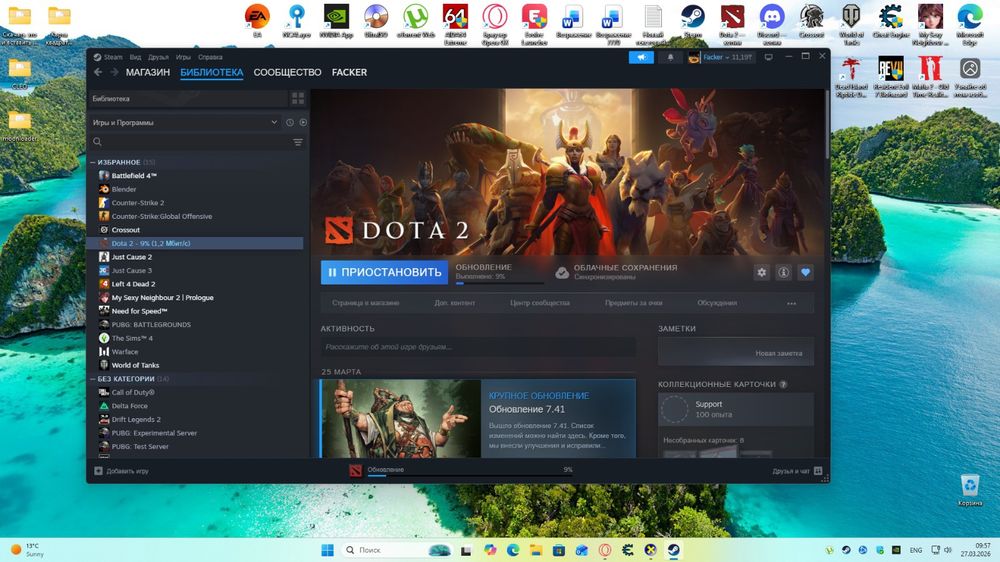Go back with Steam left arrow
This screenshot has width=1000, height=562.
[x=98, y=72]
